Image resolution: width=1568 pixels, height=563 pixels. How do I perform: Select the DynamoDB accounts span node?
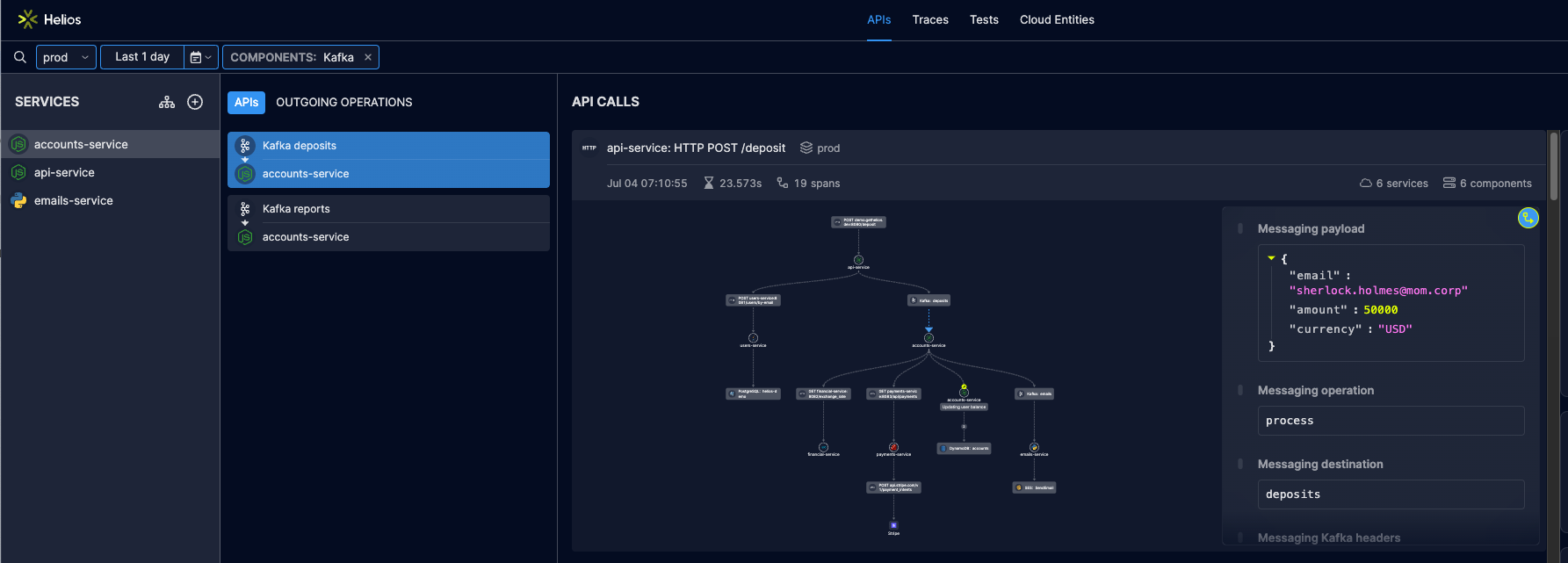pyautogui.click(x=964, y=448)
